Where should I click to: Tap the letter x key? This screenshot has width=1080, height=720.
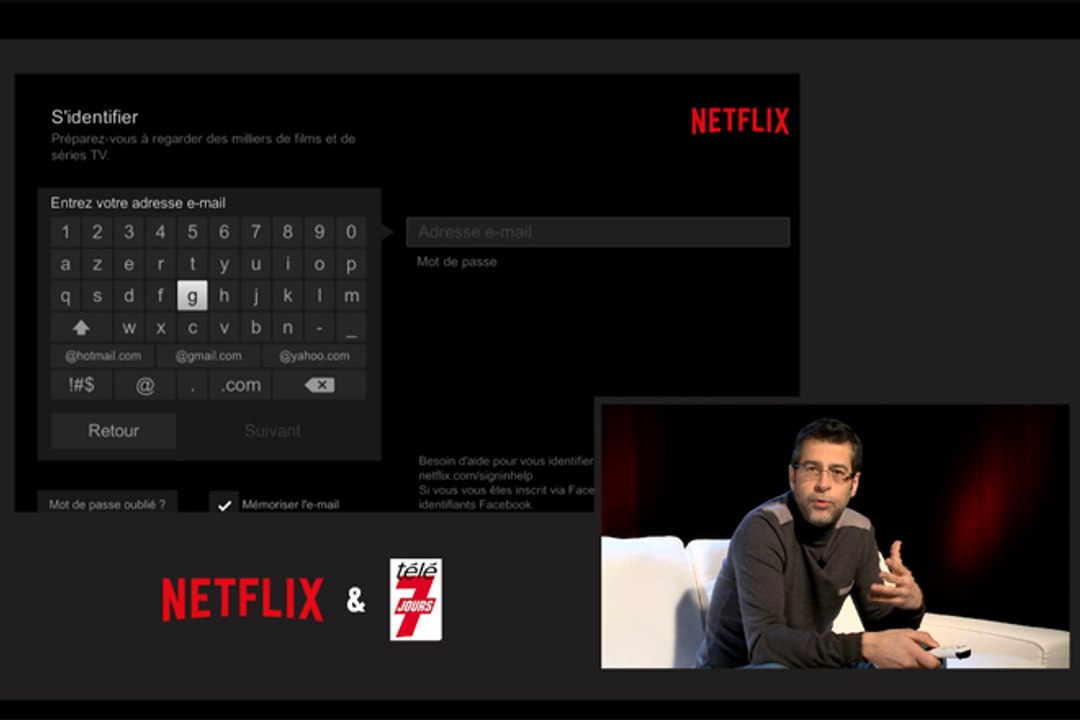click(x=160, y=328)
